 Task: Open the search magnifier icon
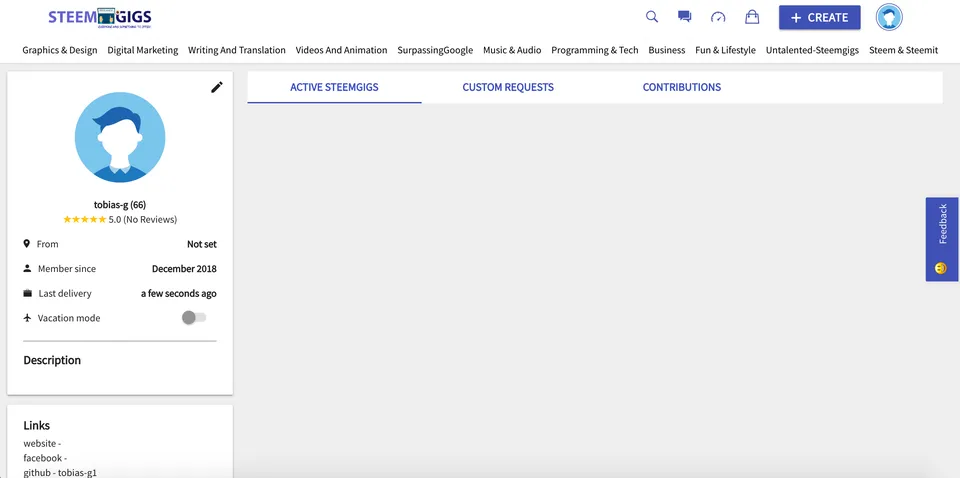(652, 17)
